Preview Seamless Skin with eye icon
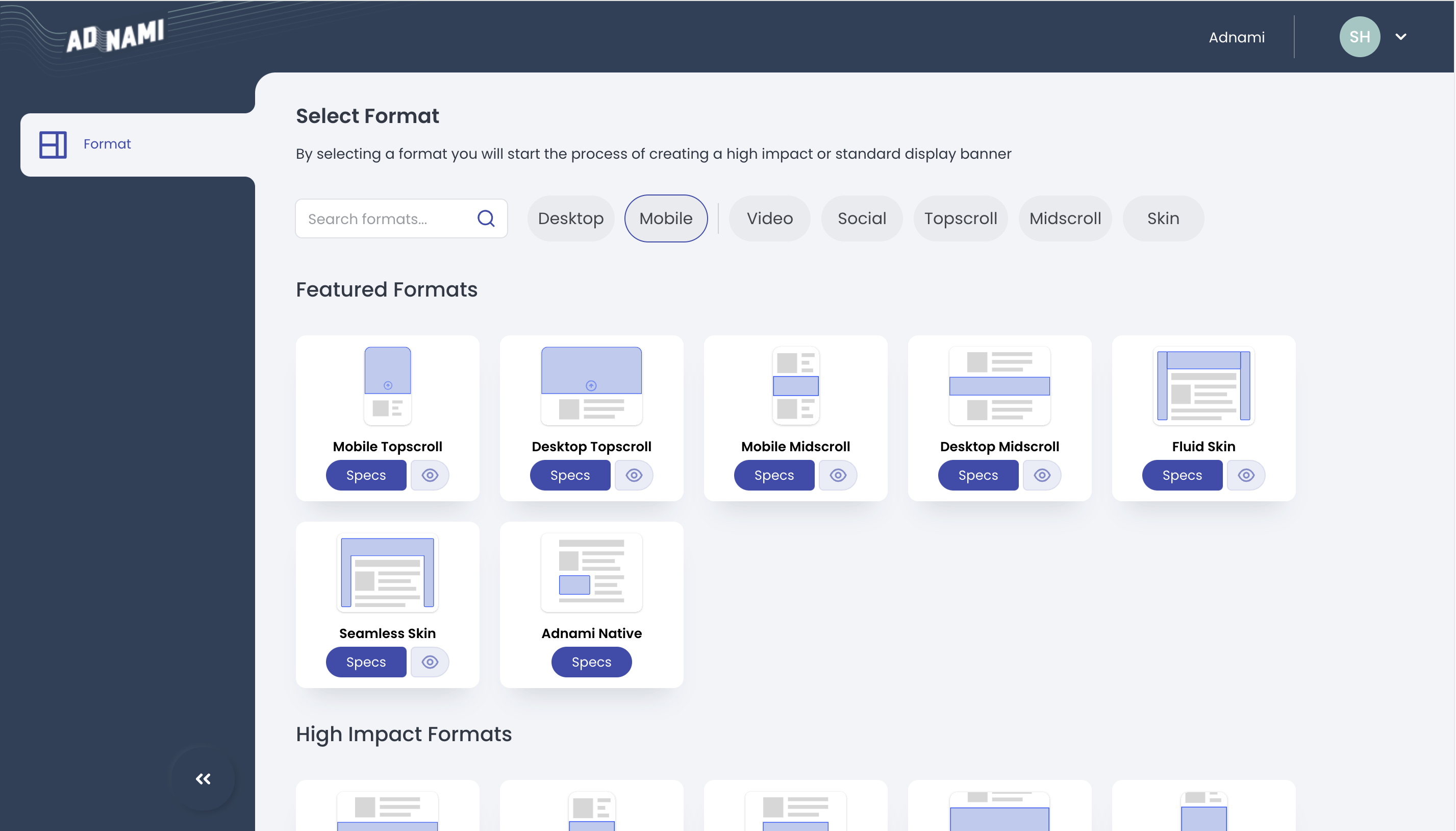The height and width of the screenshot is (831, 1456). pos(430,662)
